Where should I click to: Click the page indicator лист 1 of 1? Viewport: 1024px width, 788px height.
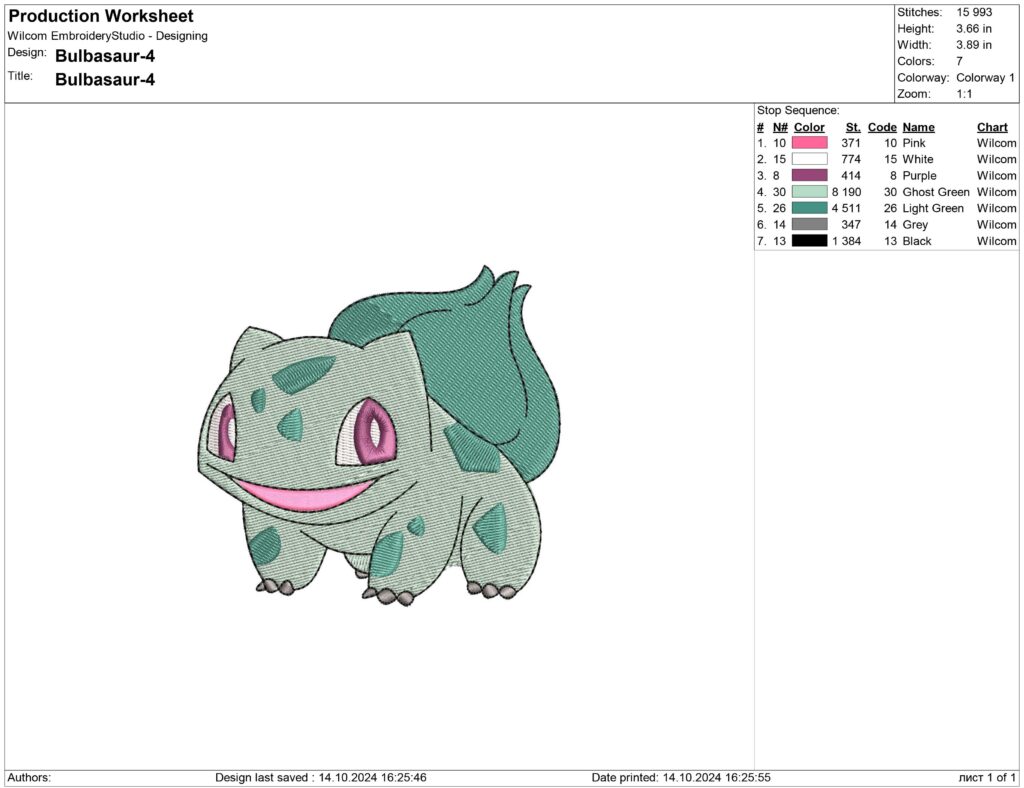(988, 775)
